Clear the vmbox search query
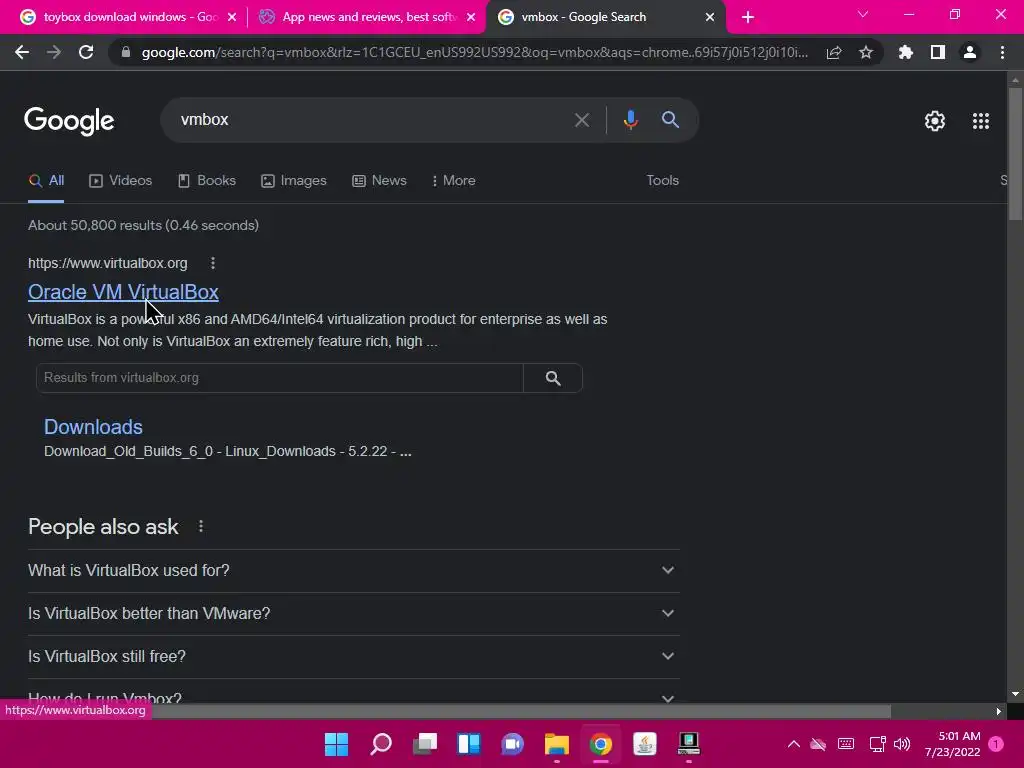Image resolution: width=1024 pixels, height=768 pixels. click(x=582, y=120)
